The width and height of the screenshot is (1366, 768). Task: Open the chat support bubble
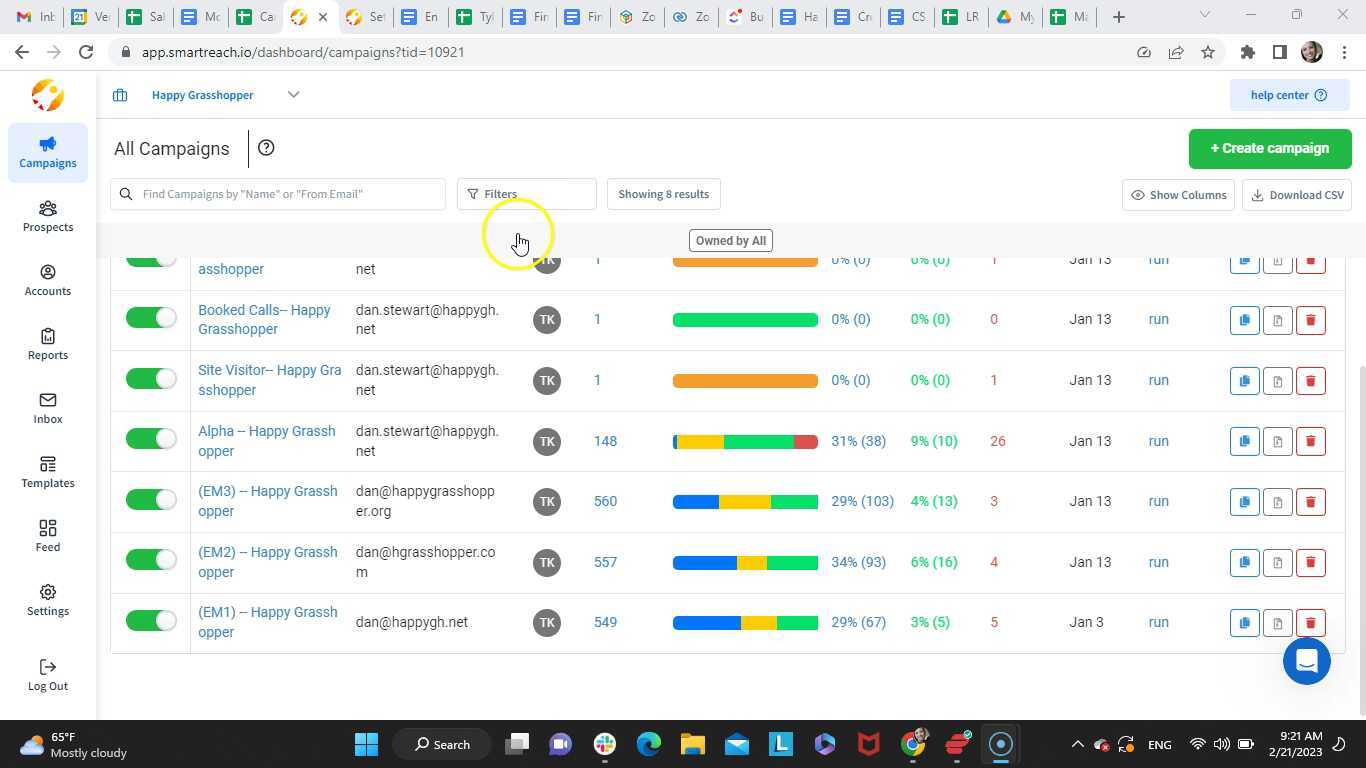[x=1306, y=661]
